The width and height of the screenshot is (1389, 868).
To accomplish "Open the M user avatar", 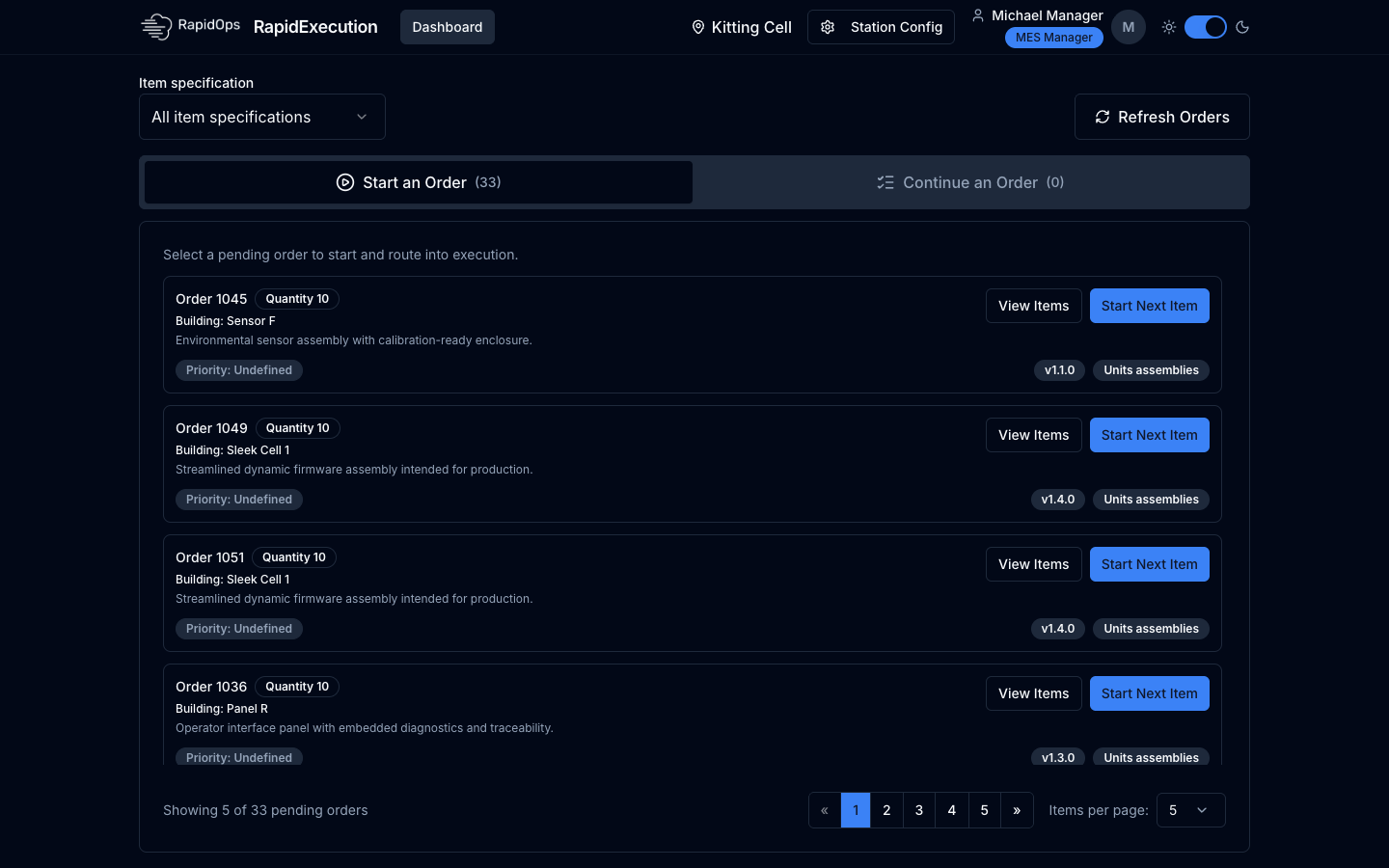I will 1129,27.
